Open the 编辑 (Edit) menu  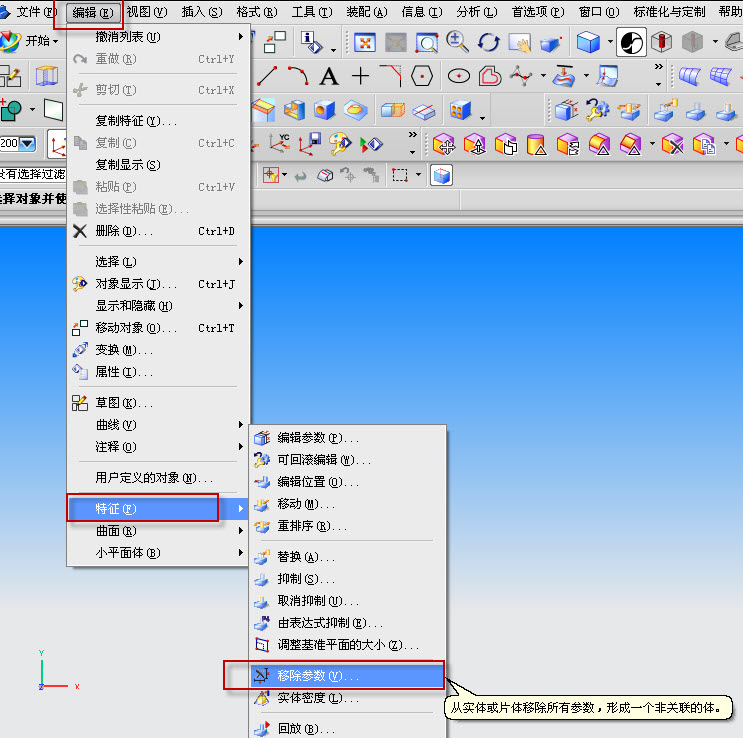pos(92,12)
